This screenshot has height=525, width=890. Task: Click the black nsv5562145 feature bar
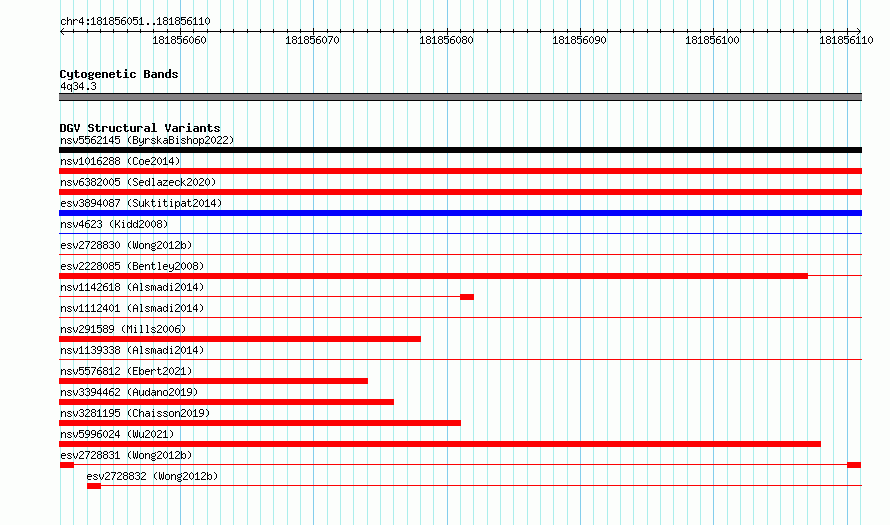coord(460,150)
